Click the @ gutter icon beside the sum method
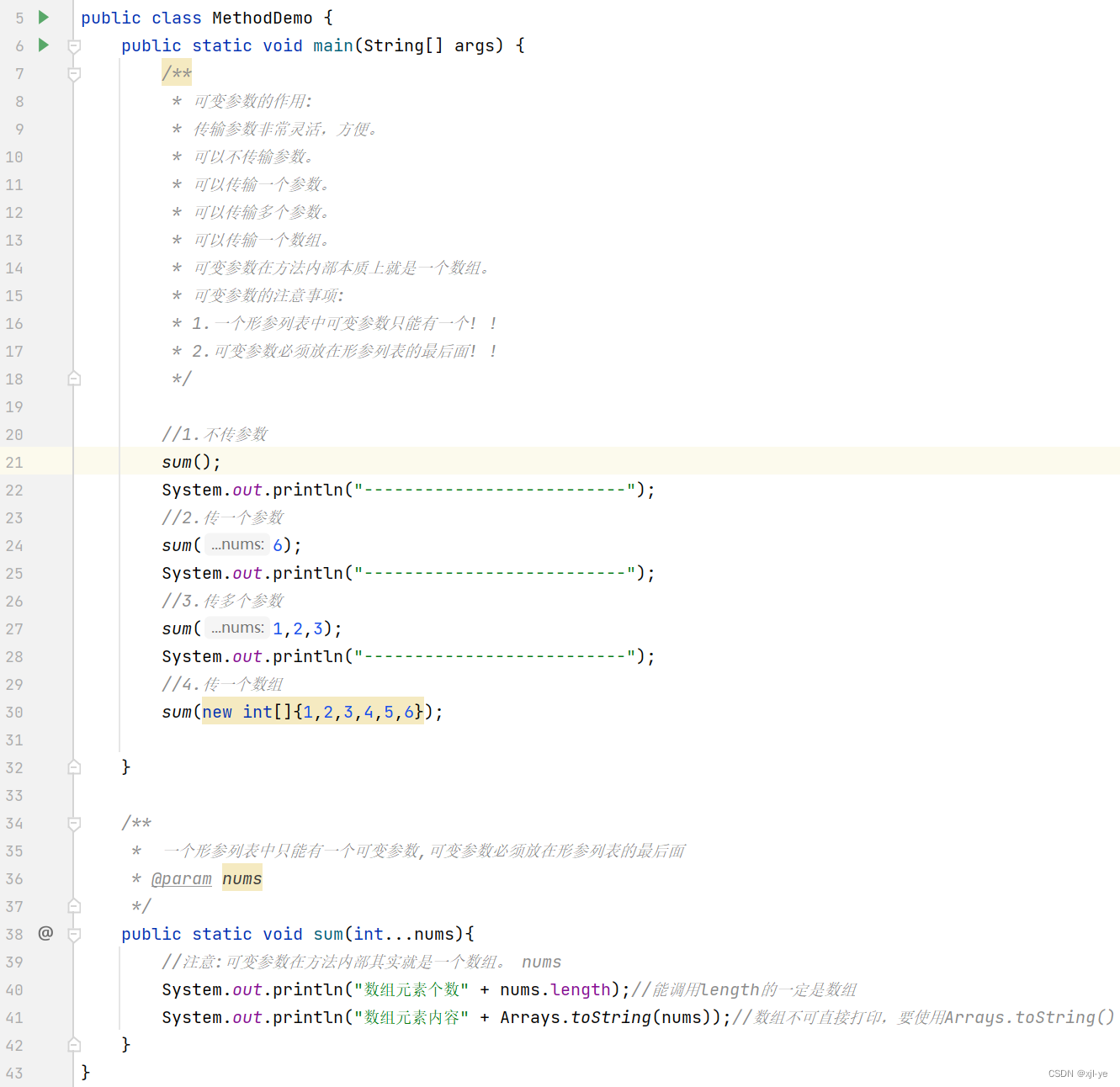 pyautogui.click(x=45, y=933)
